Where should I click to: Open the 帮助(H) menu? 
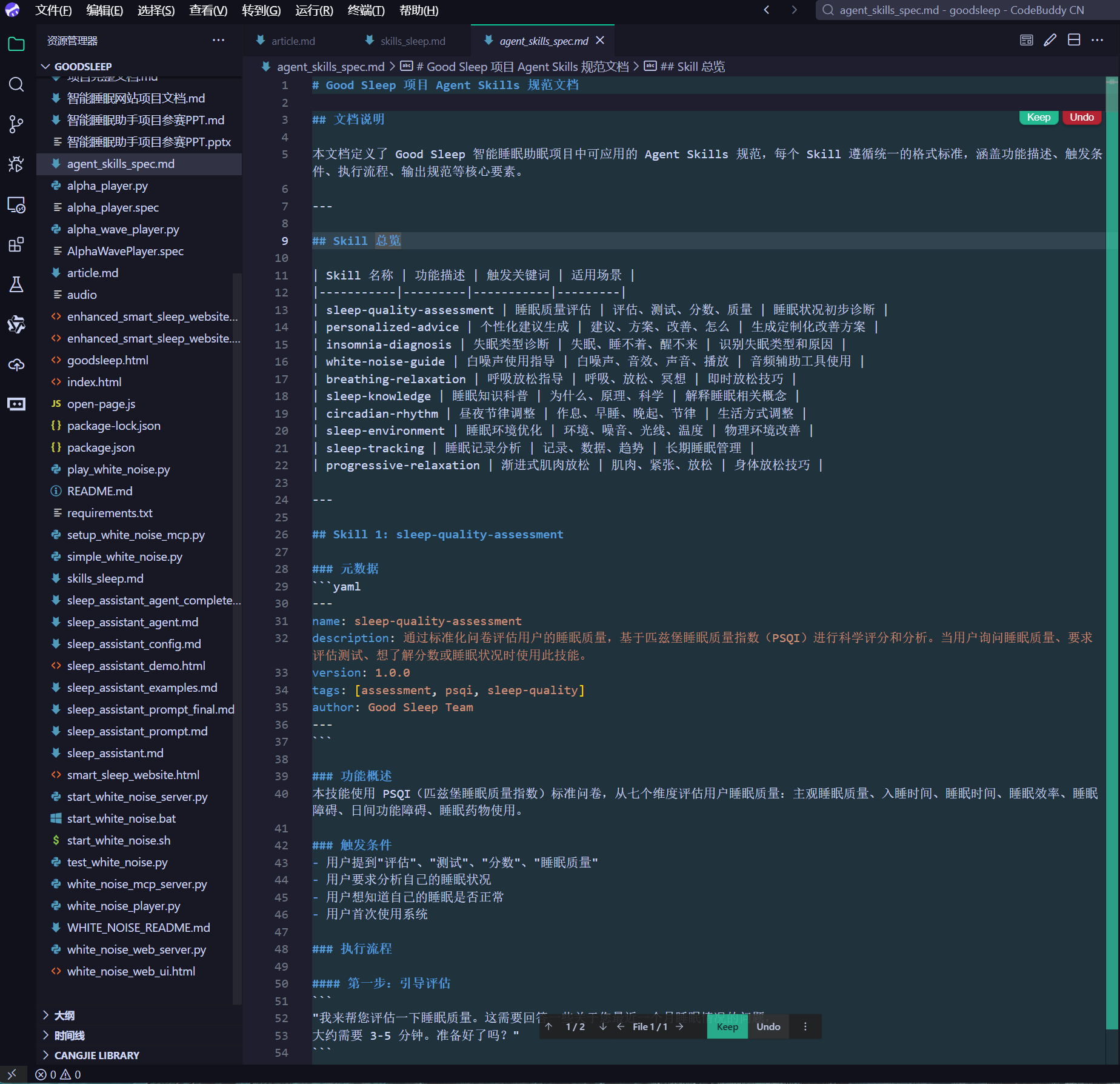[x=419, y=10]
